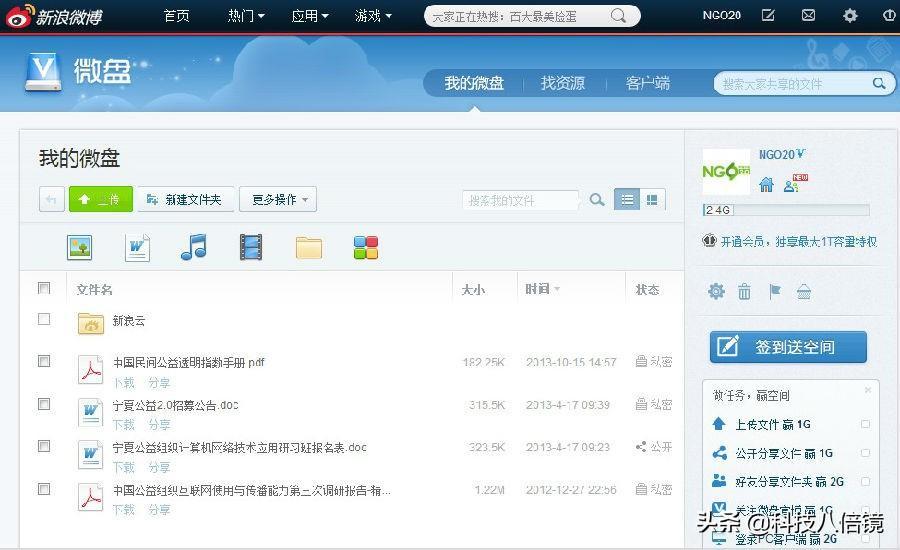Expand the 热门 dropdown menu
Viewport: 900px width, 550px height.
(x=246, y=16)
